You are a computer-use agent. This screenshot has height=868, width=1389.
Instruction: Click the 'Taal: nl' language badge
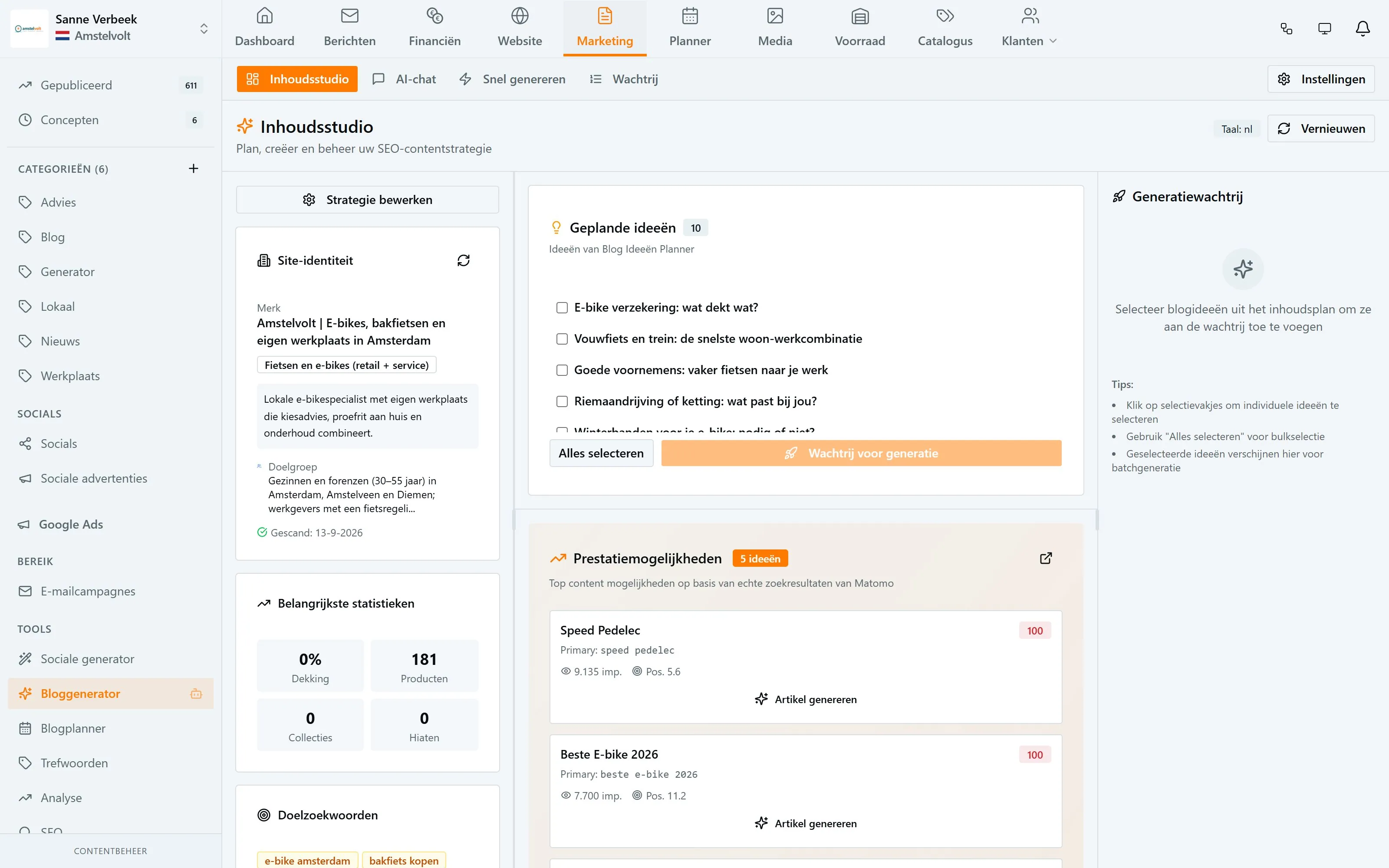[x=1236, y=129]
